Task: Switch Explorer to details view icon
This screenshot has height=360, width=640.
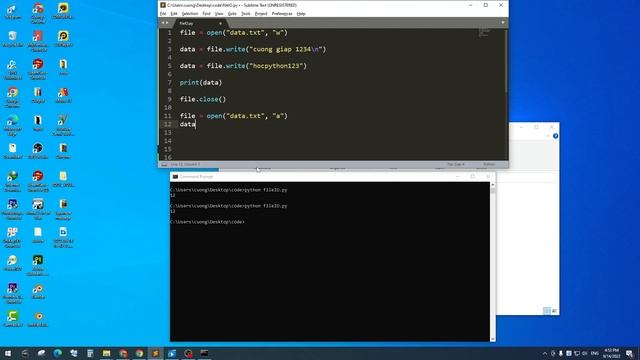Action: coord(547,311)
